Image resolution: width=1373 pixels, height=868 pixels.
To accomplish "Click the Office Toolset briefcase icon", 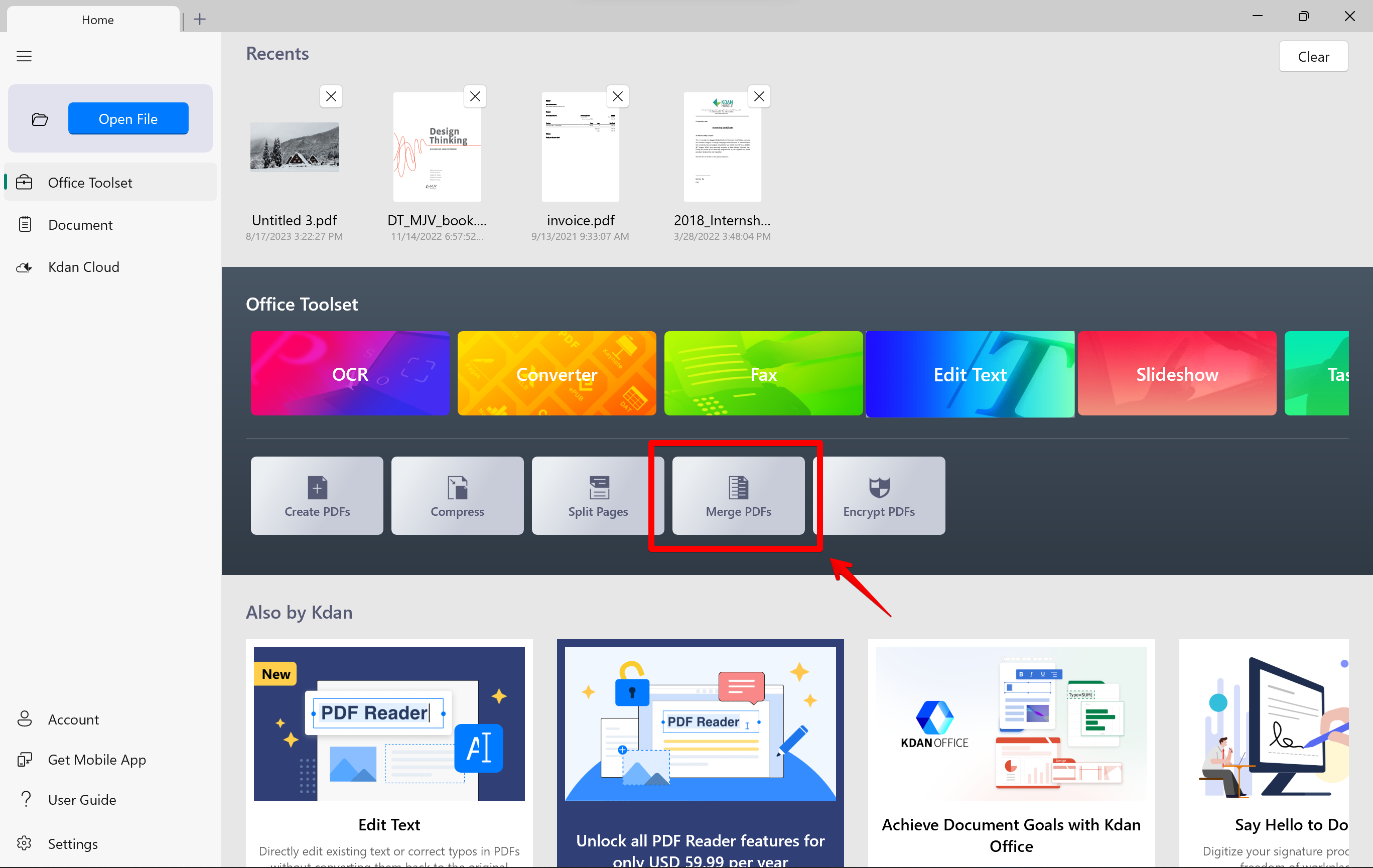I will (x=25, y=182).
